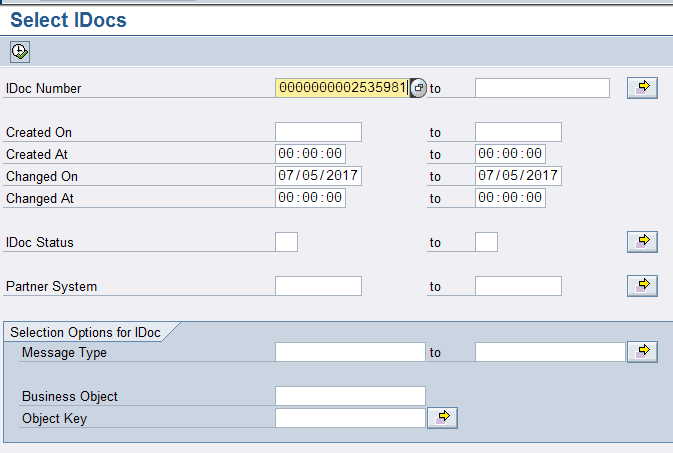Edit the Changed On from date 07/05/2017
Viewport: 673px width, 453px height.
tap(318, 176)
